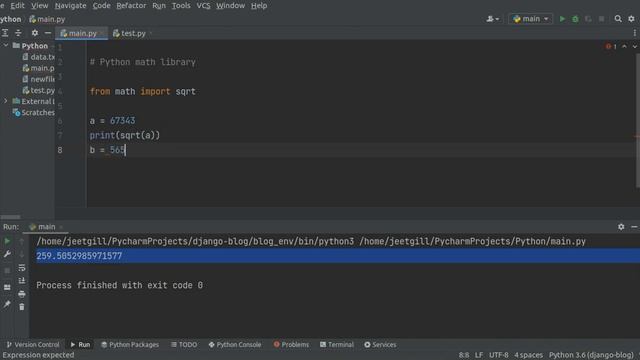Open Services tool window
Screen dimensions: 640x360
tap(380, 344)
